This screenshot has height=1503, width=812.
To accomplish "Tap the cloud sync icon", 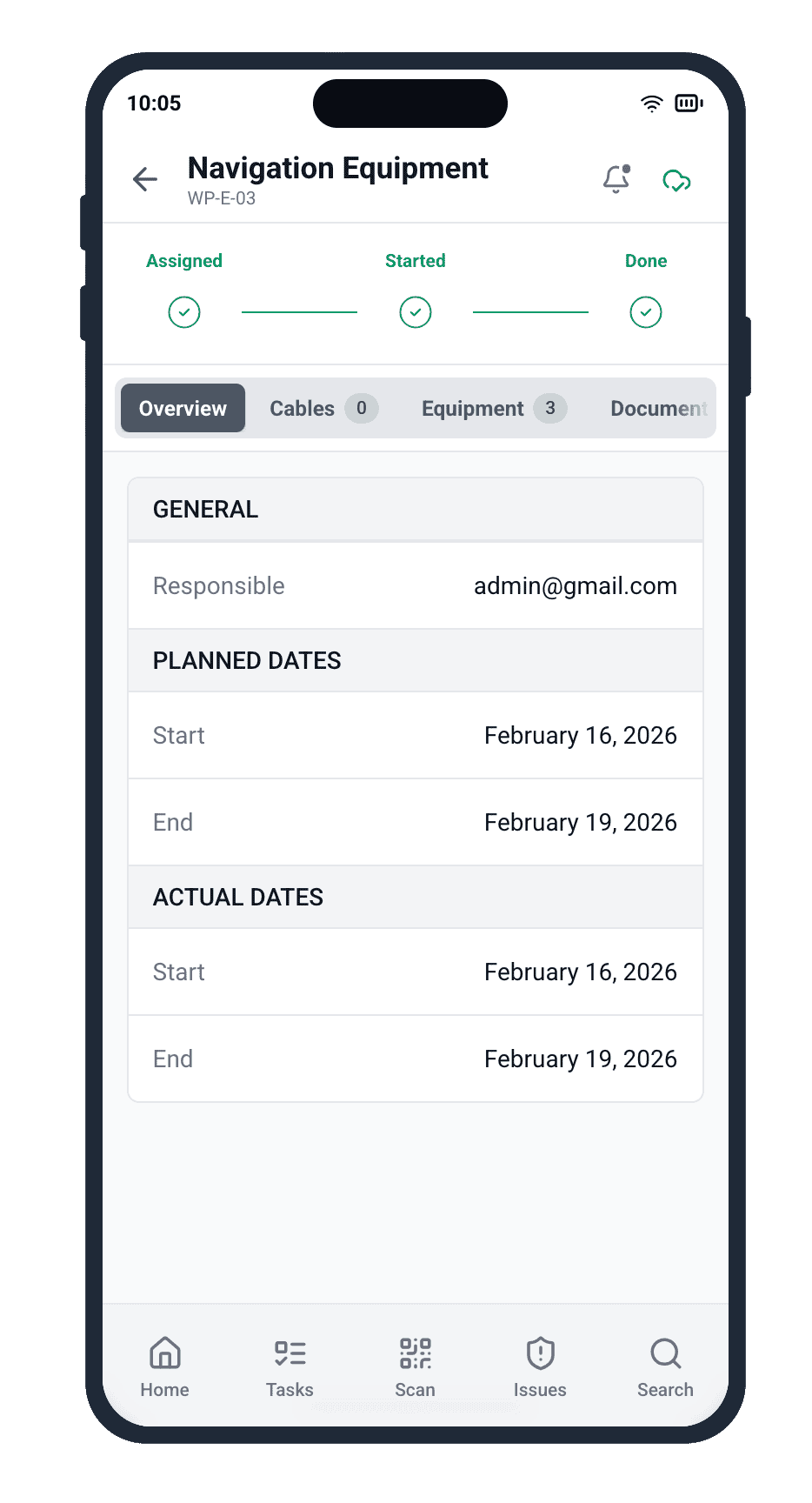I will 677,180.
